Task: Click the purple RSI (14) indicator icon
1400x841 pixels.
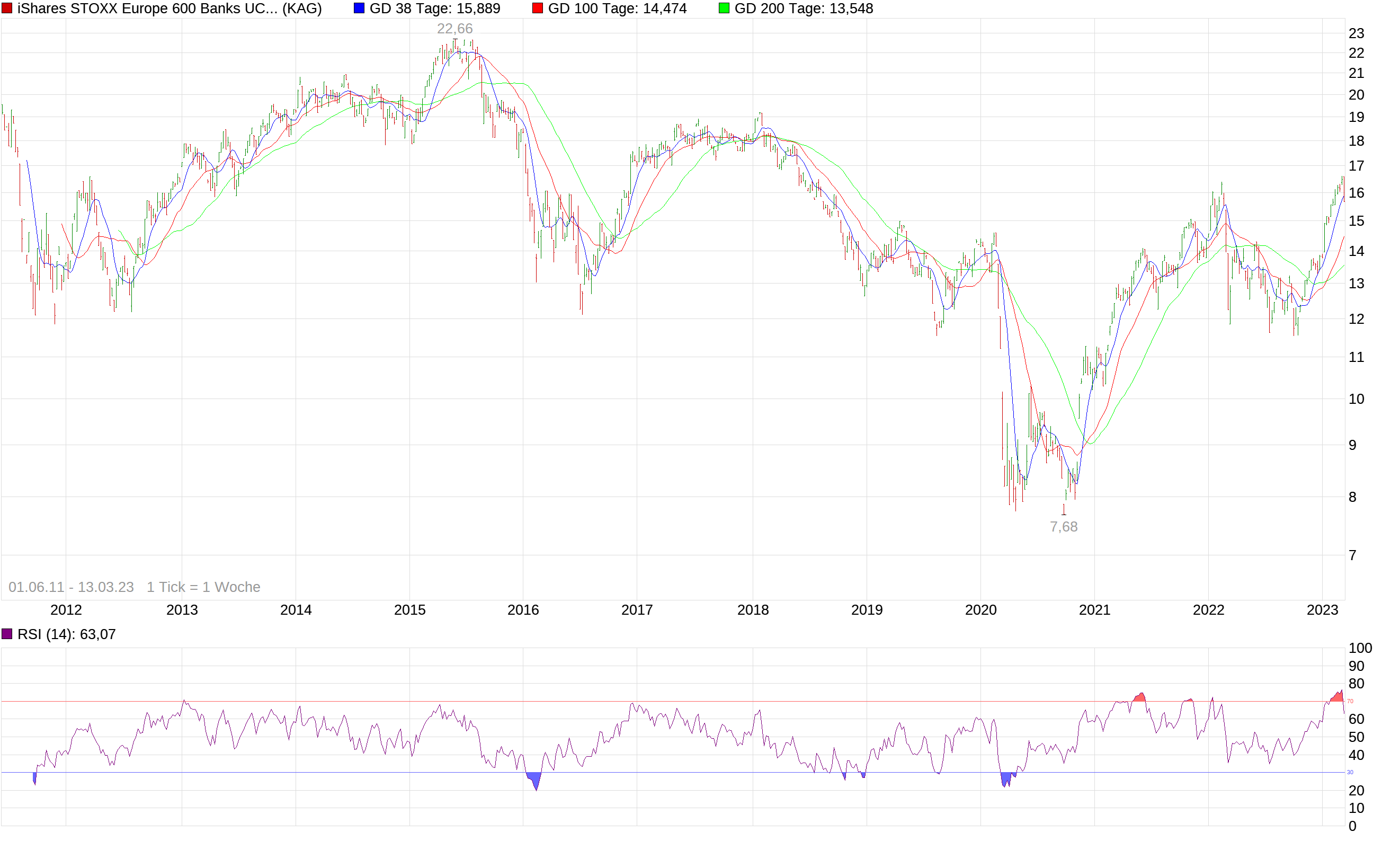Action: (x=6, y=634)
